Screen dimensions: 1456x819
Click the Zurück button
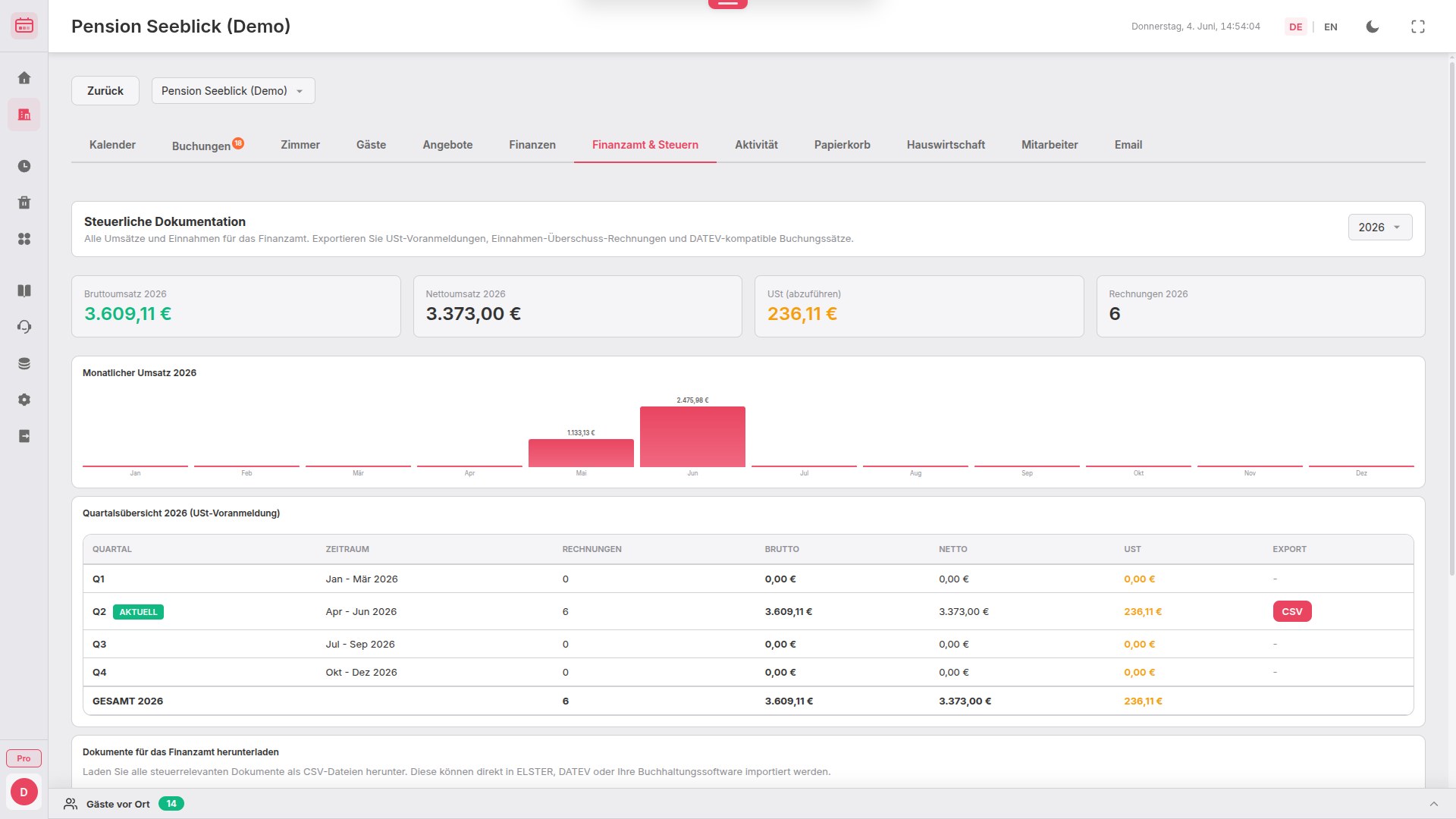(x=105, y=90)
